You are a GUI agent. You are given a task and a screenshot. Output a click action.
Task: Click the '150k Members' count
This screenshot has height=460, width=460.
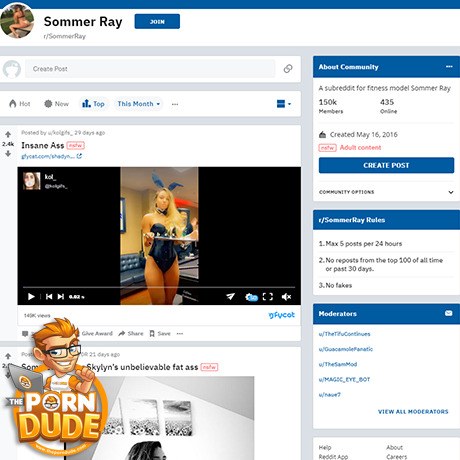click(x=331, y=106)
